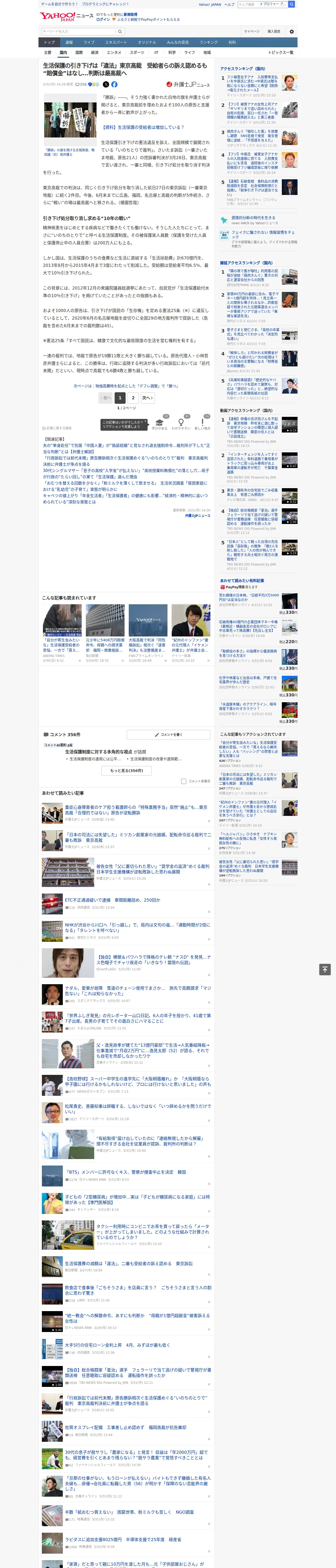Viewport: 336px width, 1568px height.
Task: Open トピックス一覧 link
Action: click(281, 52)
